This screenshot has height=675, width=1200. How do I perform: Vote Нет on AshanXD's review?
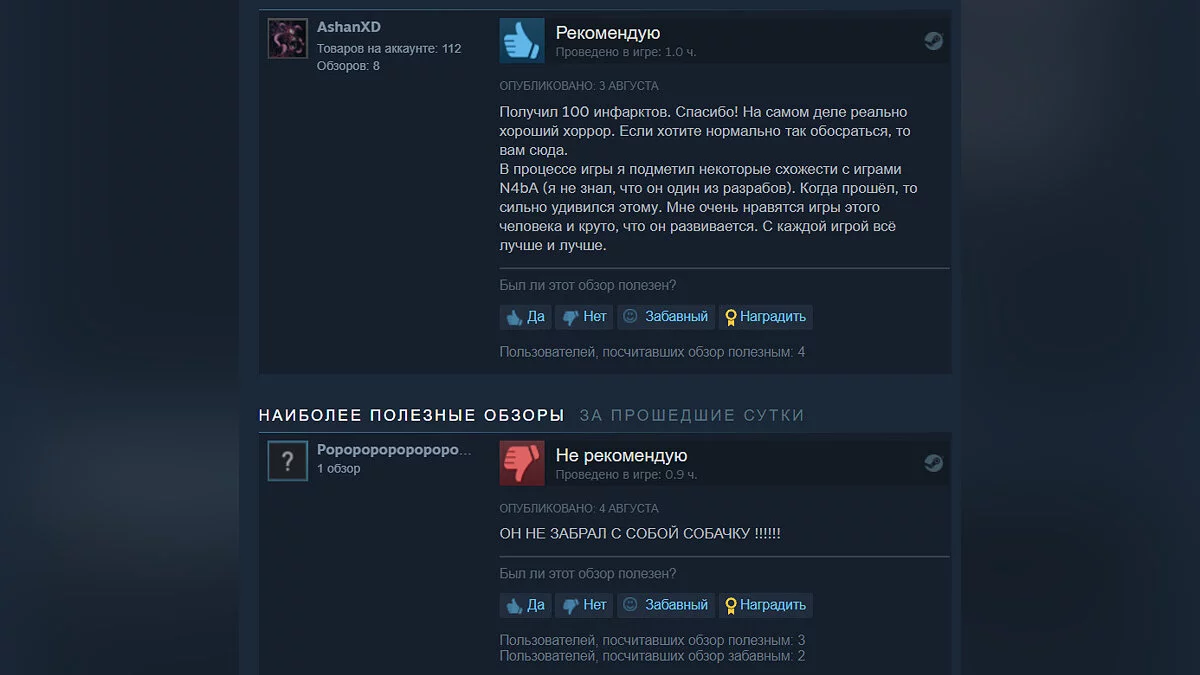tap(584, 317)
